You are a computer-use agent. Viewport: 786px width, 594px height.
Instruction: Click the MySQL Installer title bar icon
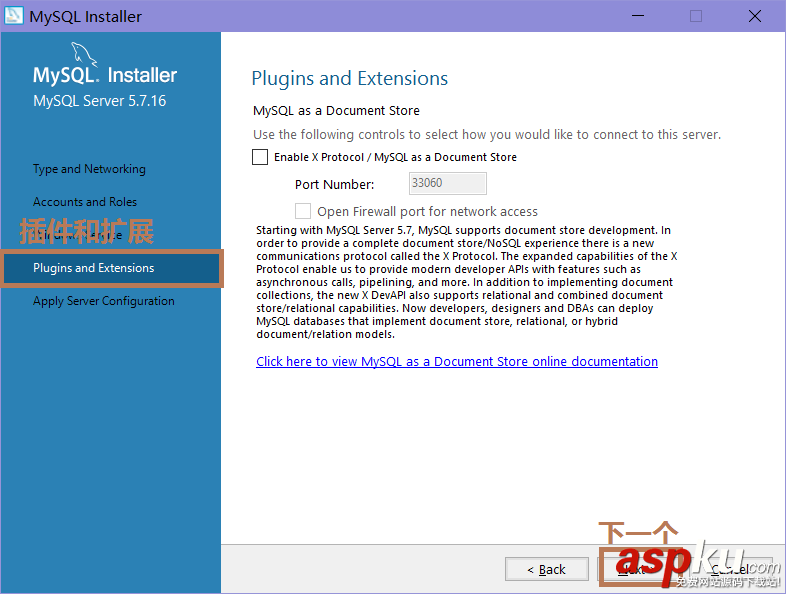(14, 16)
